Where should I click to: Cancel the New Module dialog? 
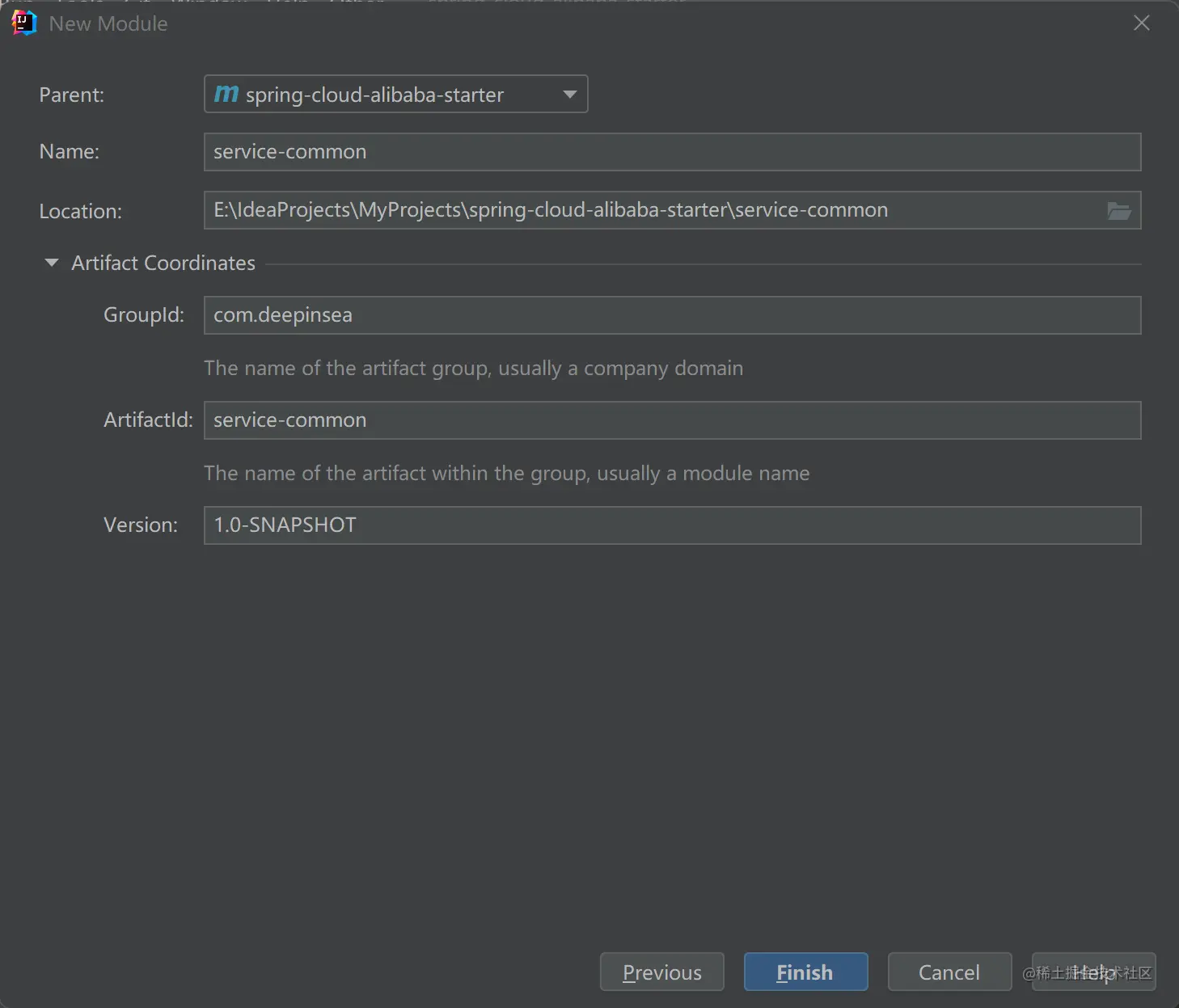(x=949, y=972)
